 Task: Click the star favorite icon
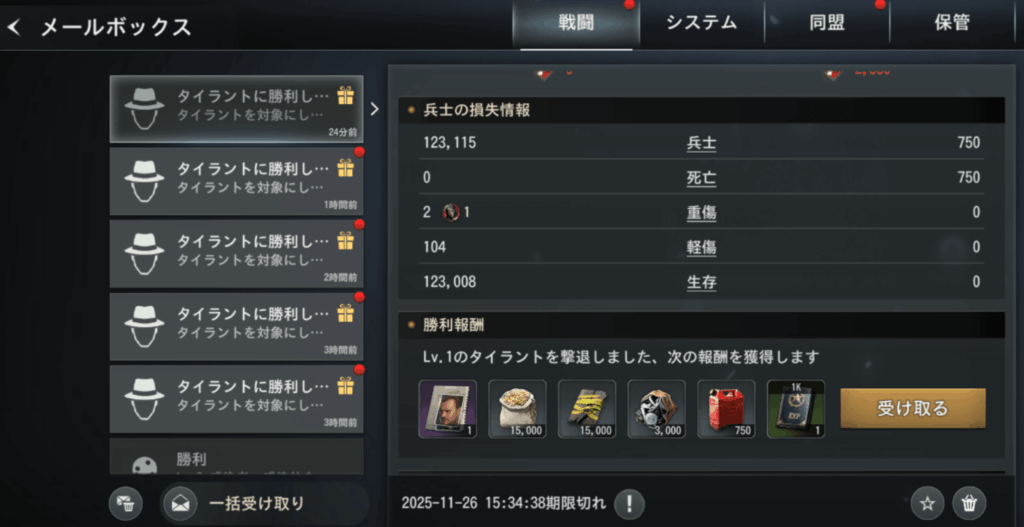(x=927, y=503)
